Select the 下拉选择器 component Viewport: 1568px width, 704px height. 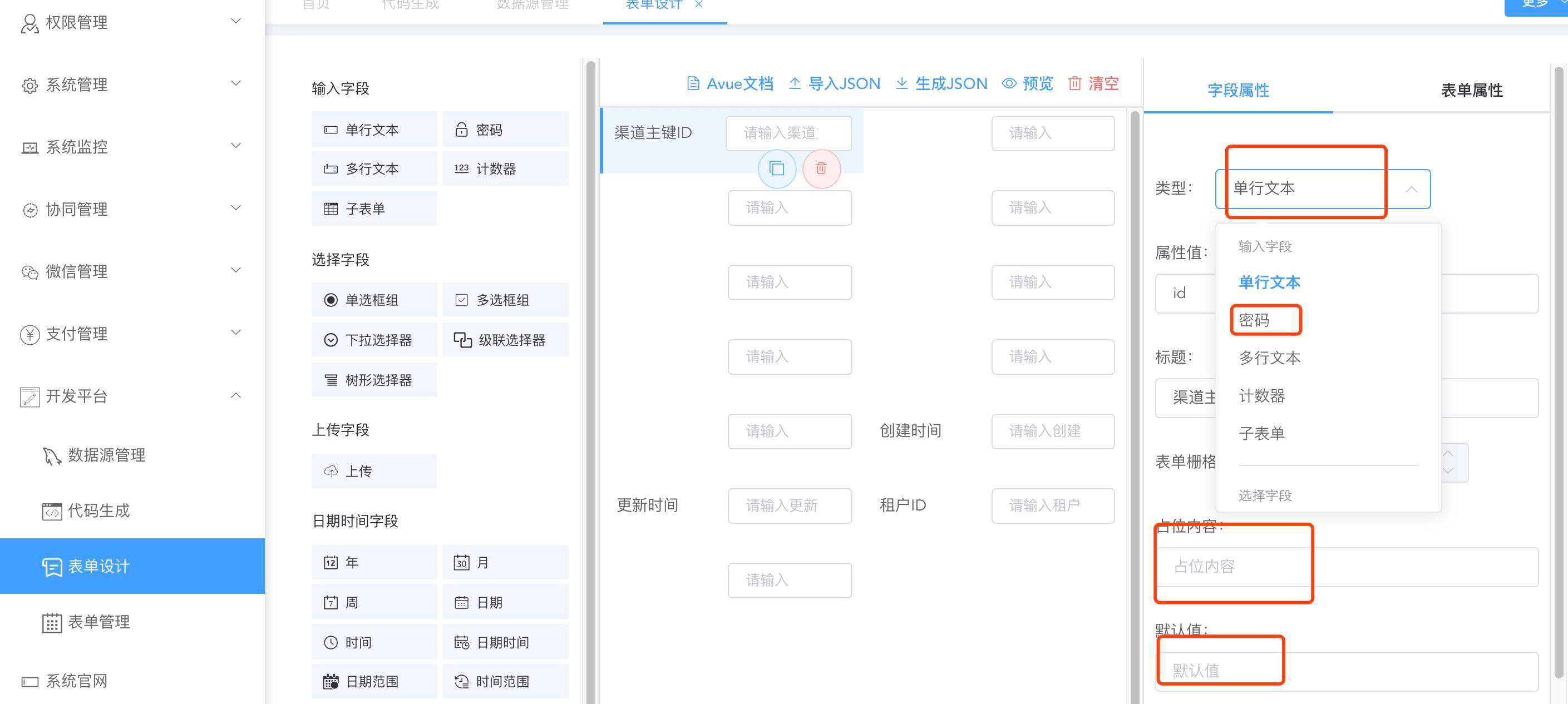[374, 340]
